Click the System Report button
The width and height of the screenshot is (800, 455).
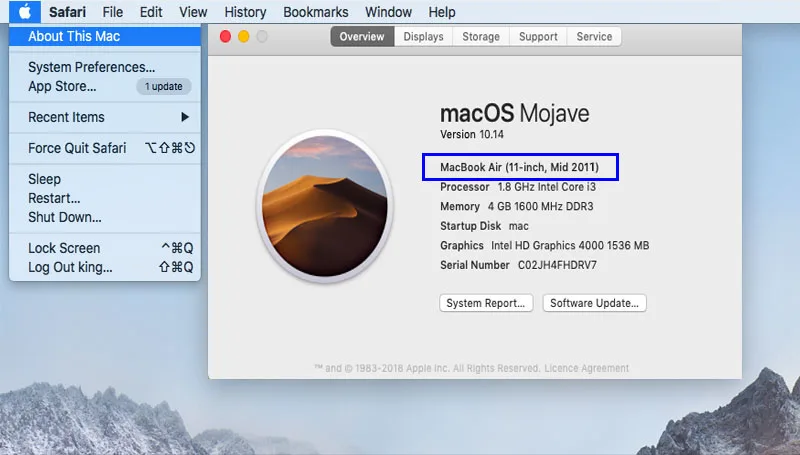coord(486,303)
